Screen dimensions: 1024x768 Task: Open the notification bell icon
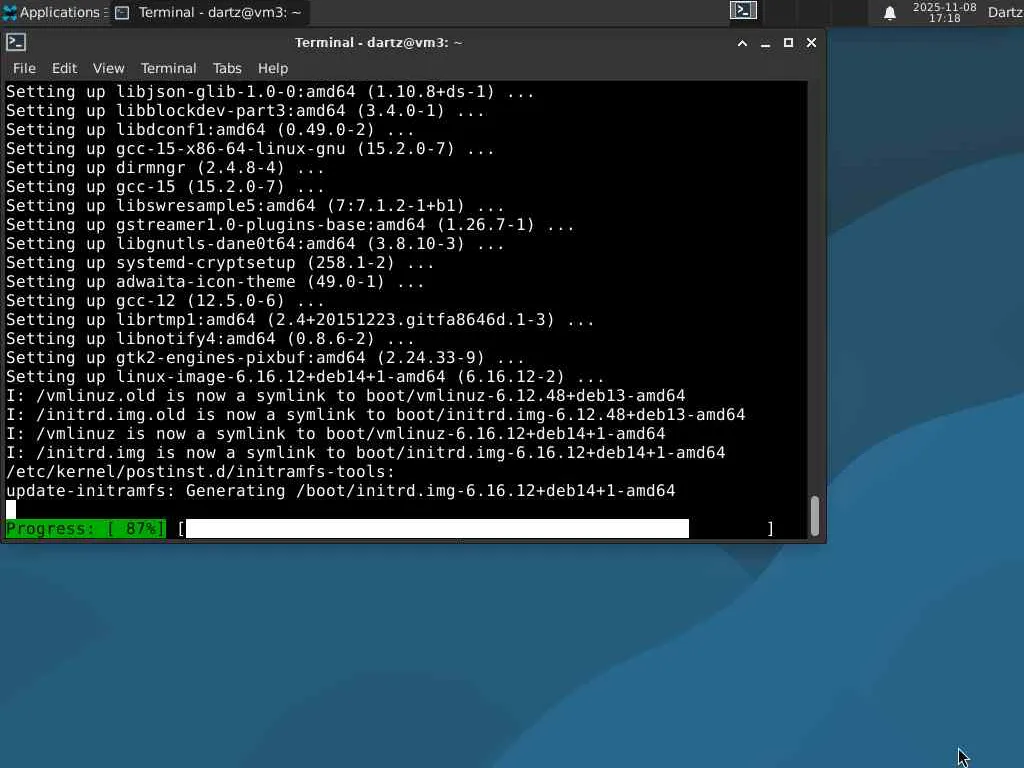click(889, 12)
